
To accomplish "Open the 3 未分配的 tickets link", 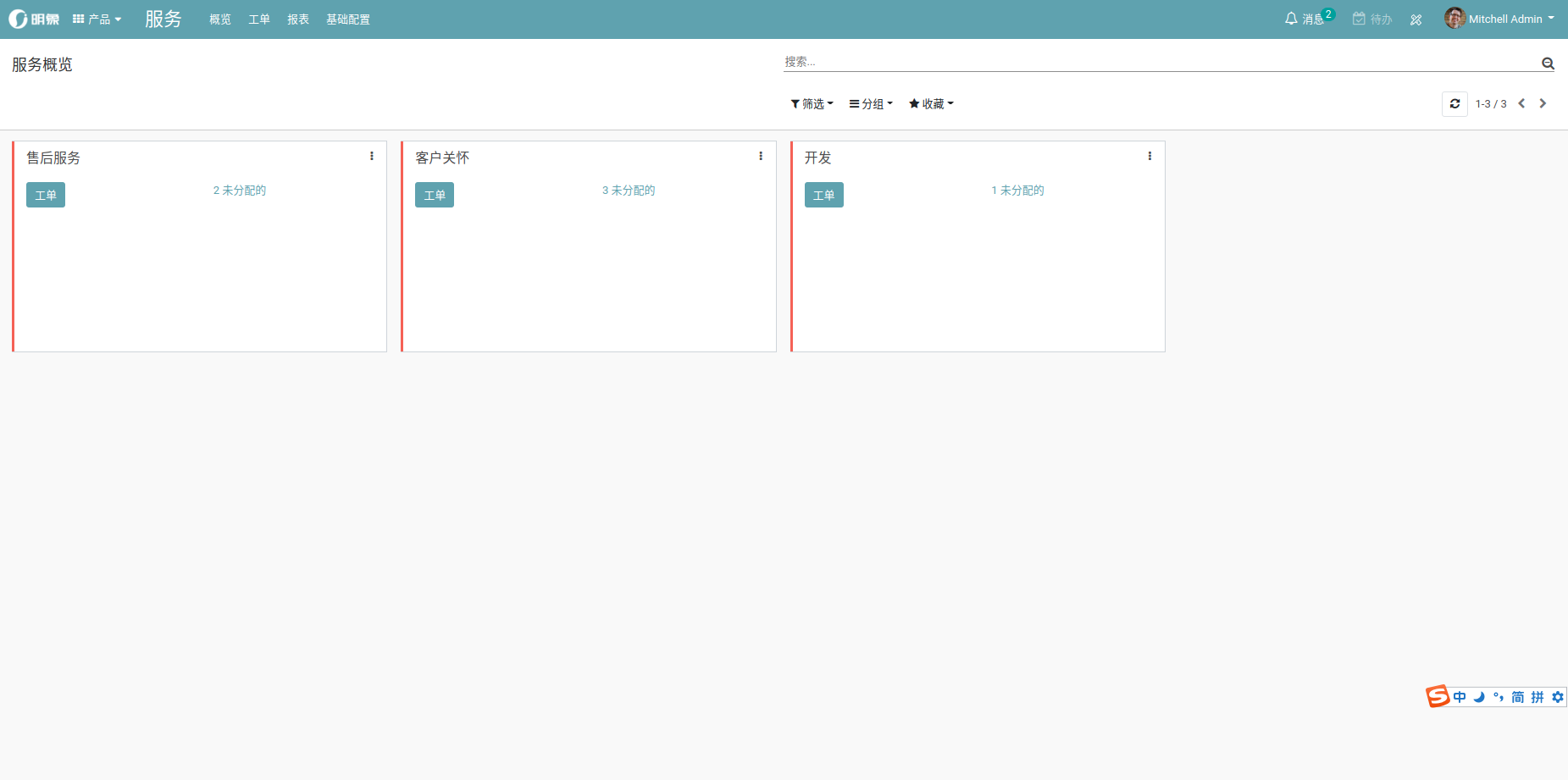I will pyautogui.click(x=628, y=190).
